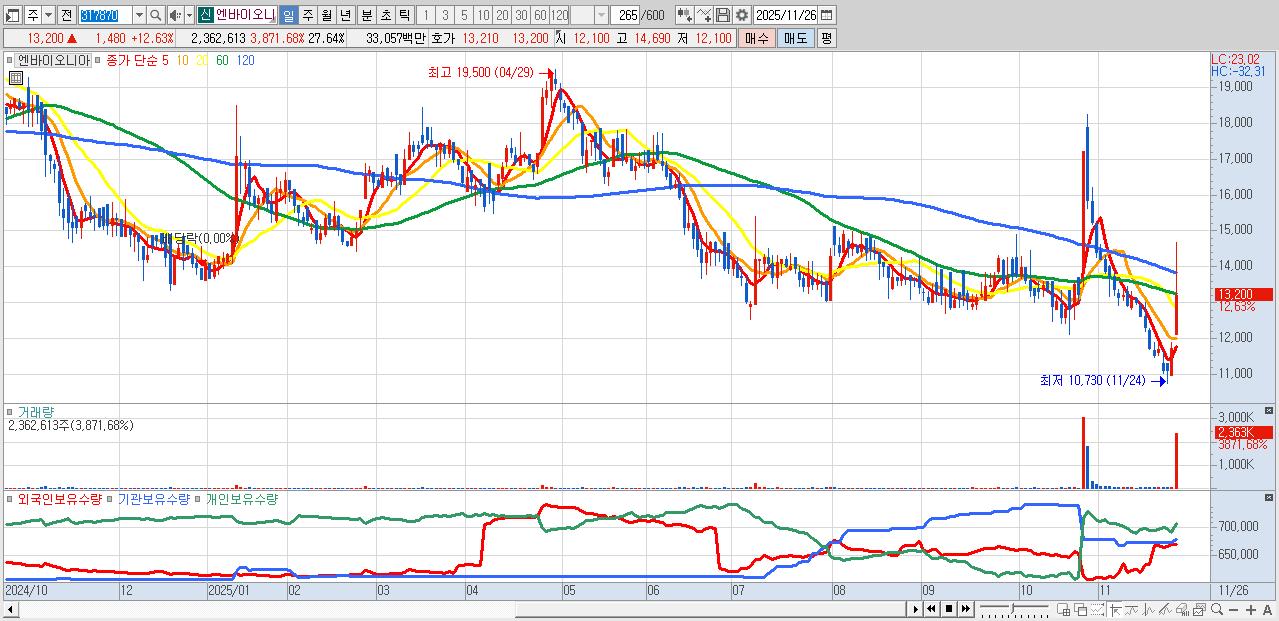
Task: Collapse the holdings pane corner button
Action: click(1269, 498)
